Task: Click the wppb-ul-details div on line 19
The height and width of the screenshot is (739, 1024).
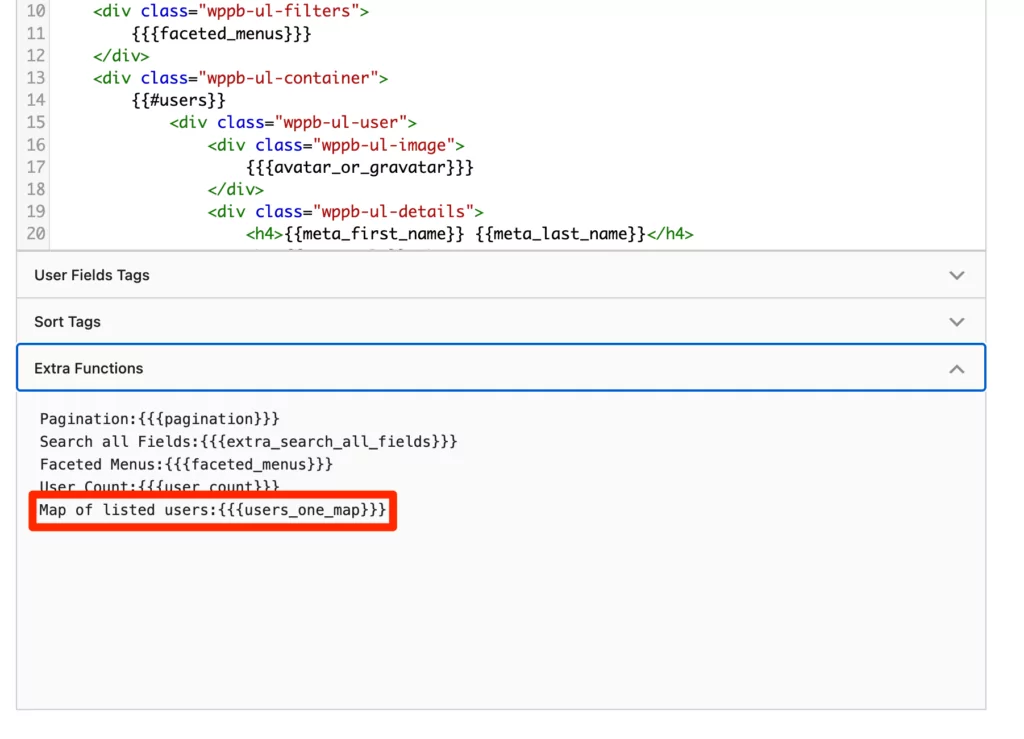Action: 345,212
